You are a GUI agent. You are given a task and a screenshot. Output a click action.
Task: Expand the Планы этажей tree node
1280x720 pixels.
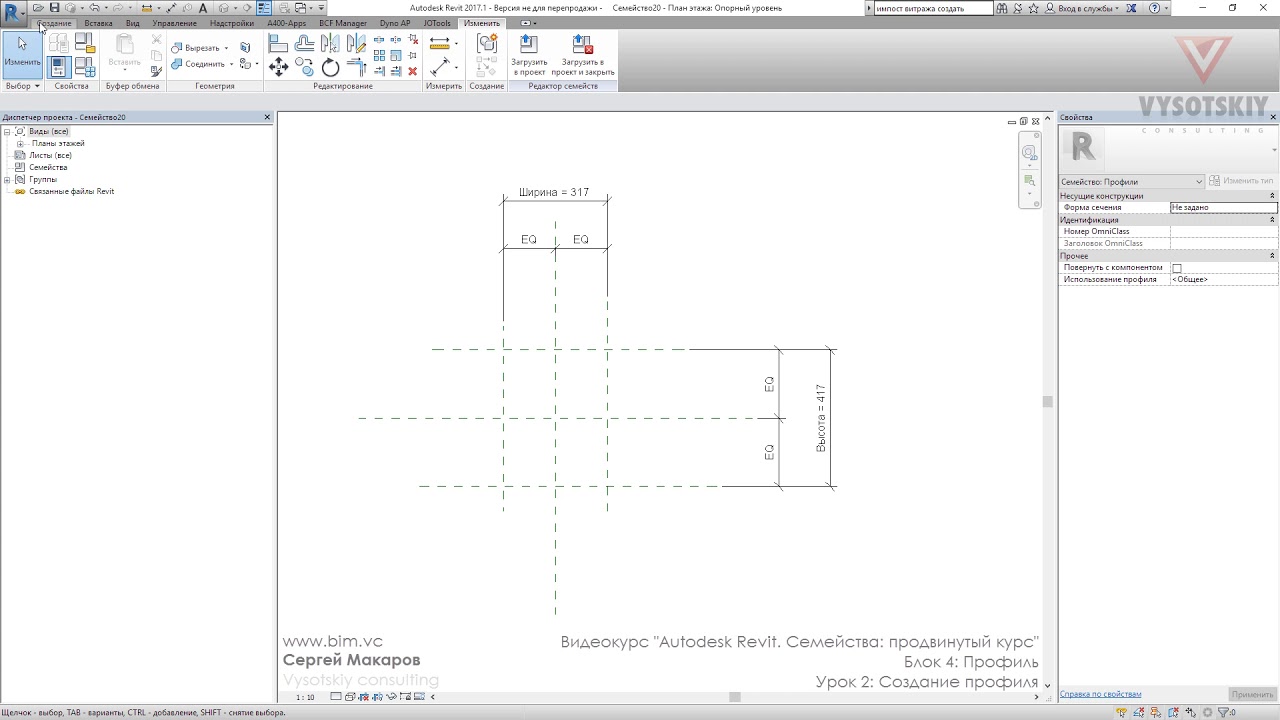20,143
